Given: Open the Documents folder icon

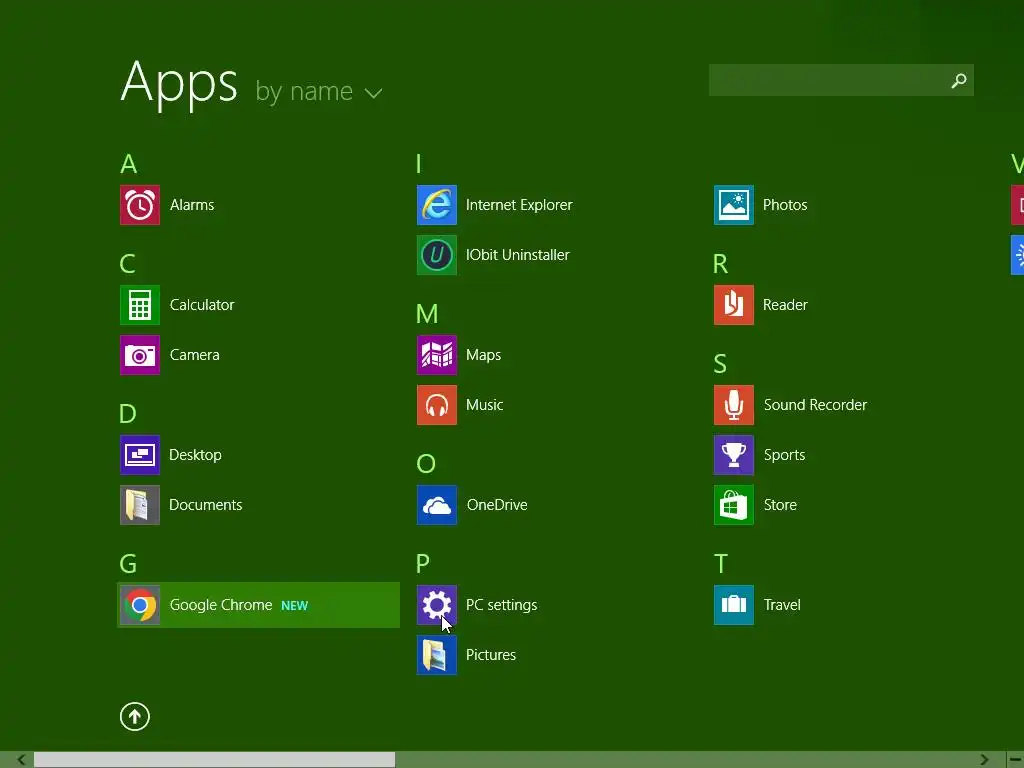Looking at the screenshot, I should coord(140,505).
